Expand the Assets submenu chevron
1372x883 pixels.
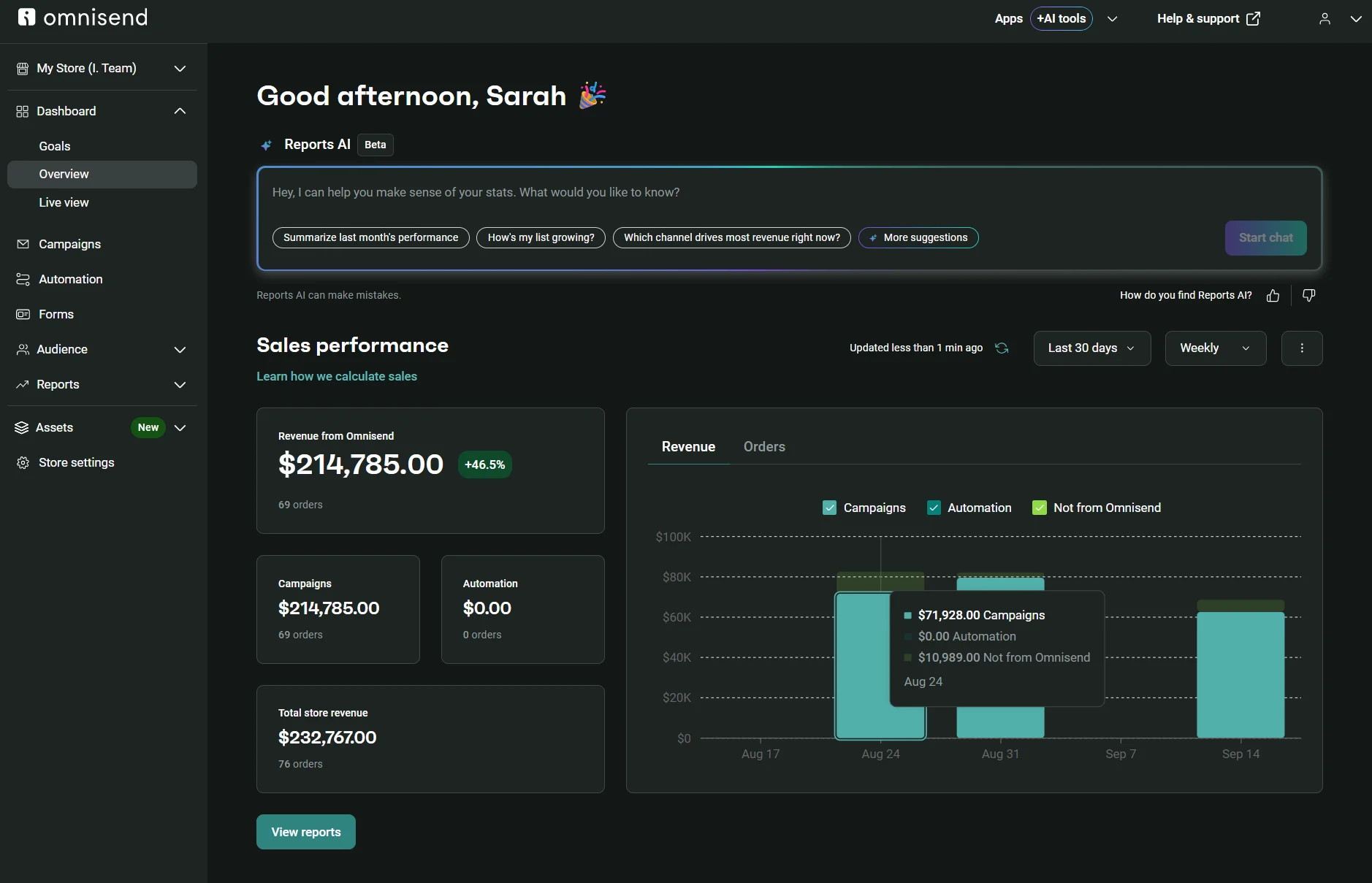[180, 428]
